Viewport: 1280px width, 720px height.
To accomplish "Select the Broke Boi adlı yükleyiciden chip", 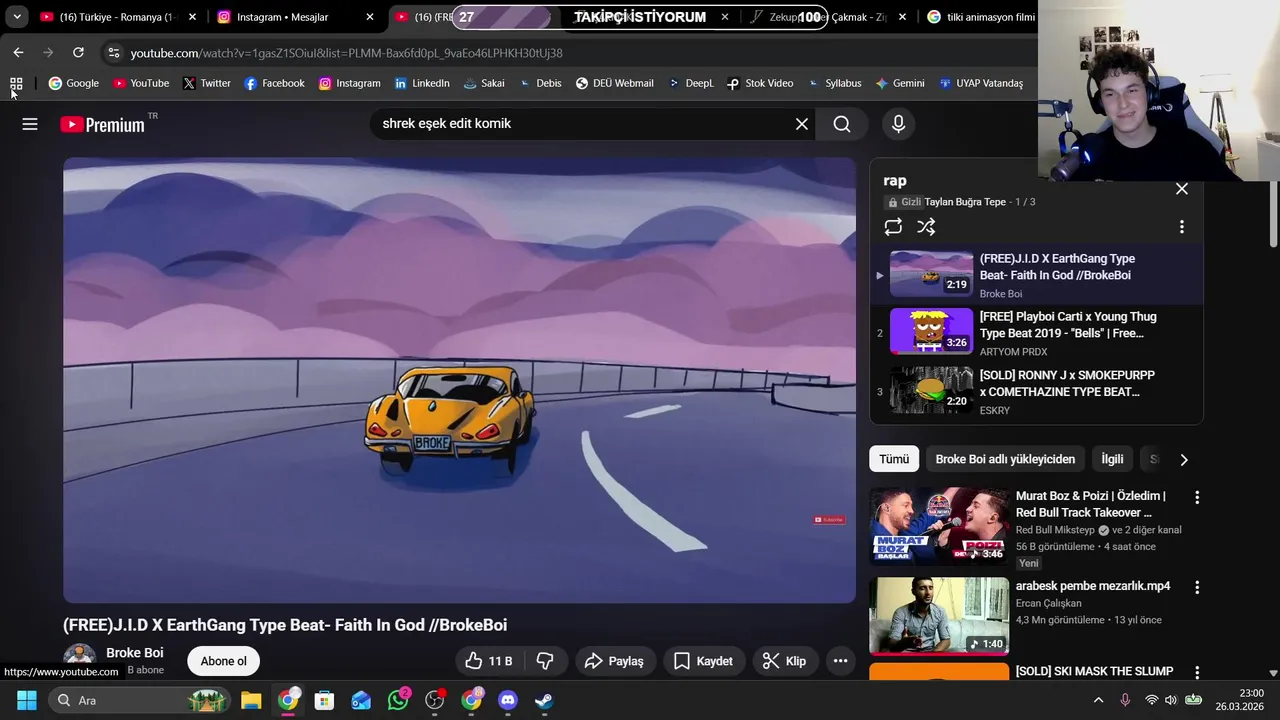I will (x=1005, y=459).
